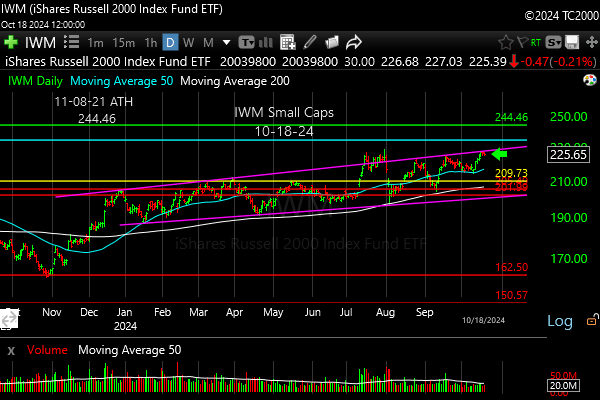Click the Aug label on time axis
Screen dimensions: 600x400
(385, 312)
